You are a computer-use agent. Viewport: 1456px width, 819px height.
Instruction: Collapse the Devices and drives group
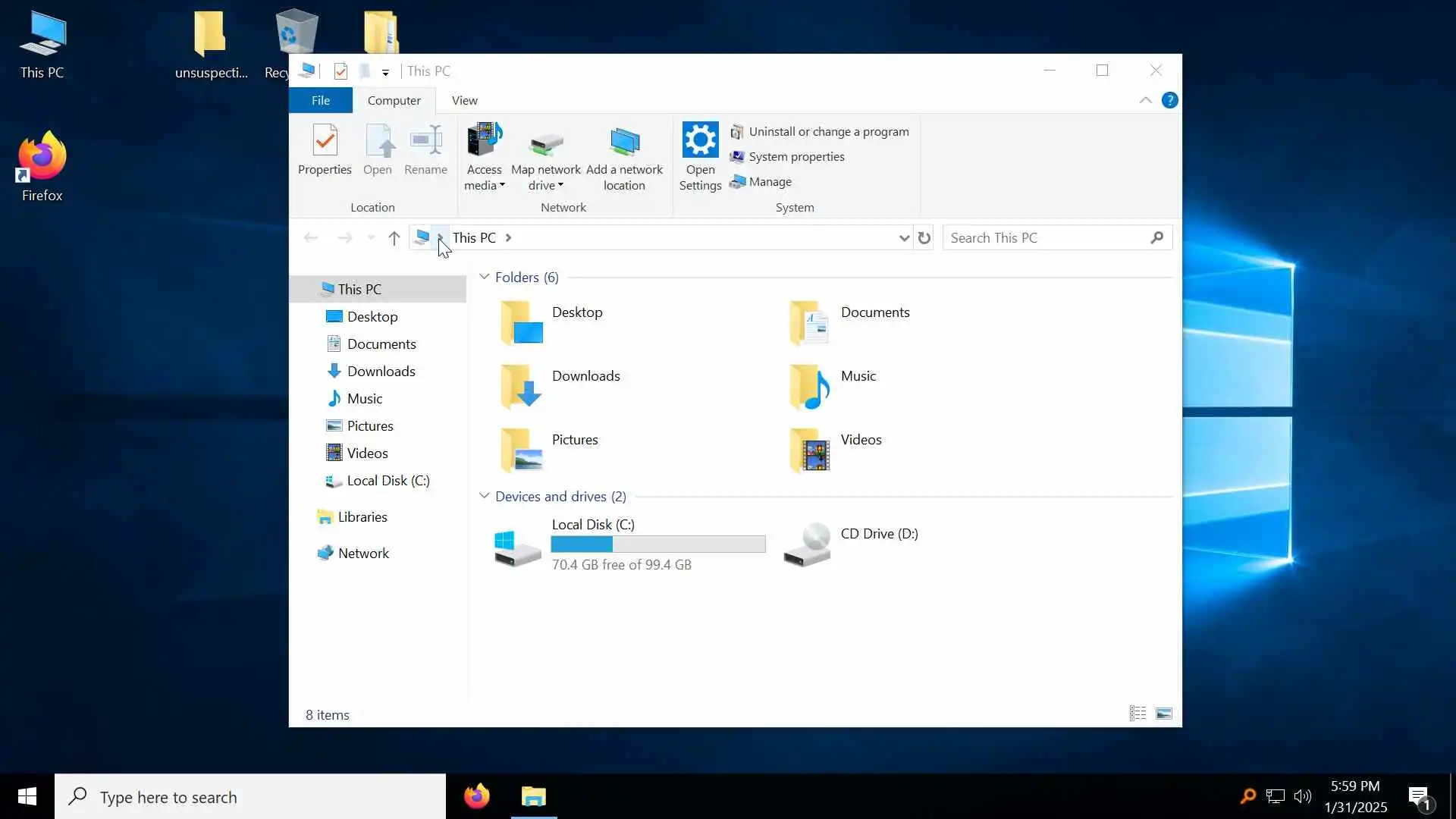[485, 497]
